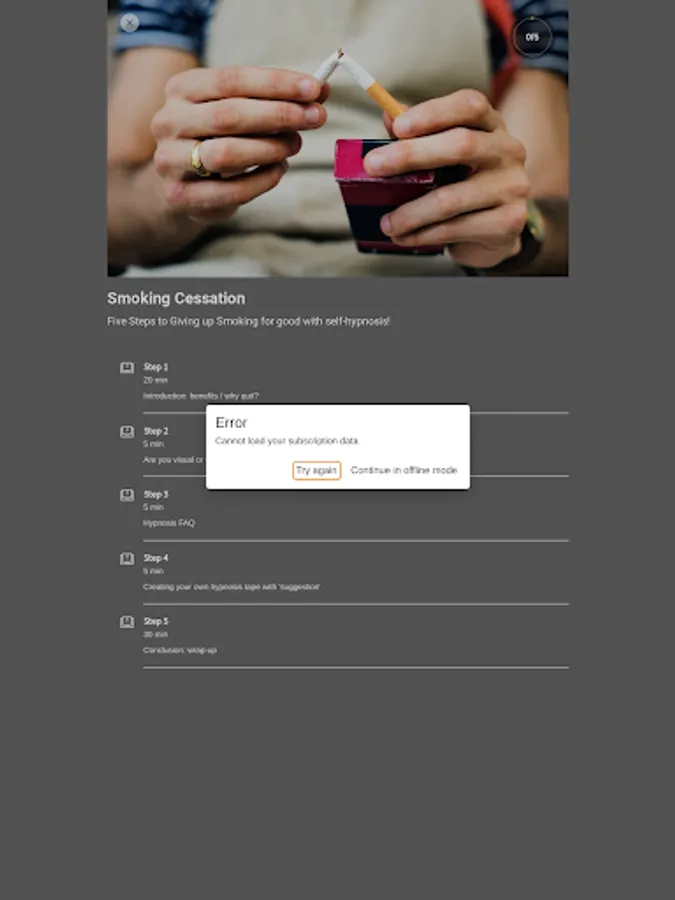Tap the broken cigarette header image
Screen dimensions: 675x900
[338, 138]
